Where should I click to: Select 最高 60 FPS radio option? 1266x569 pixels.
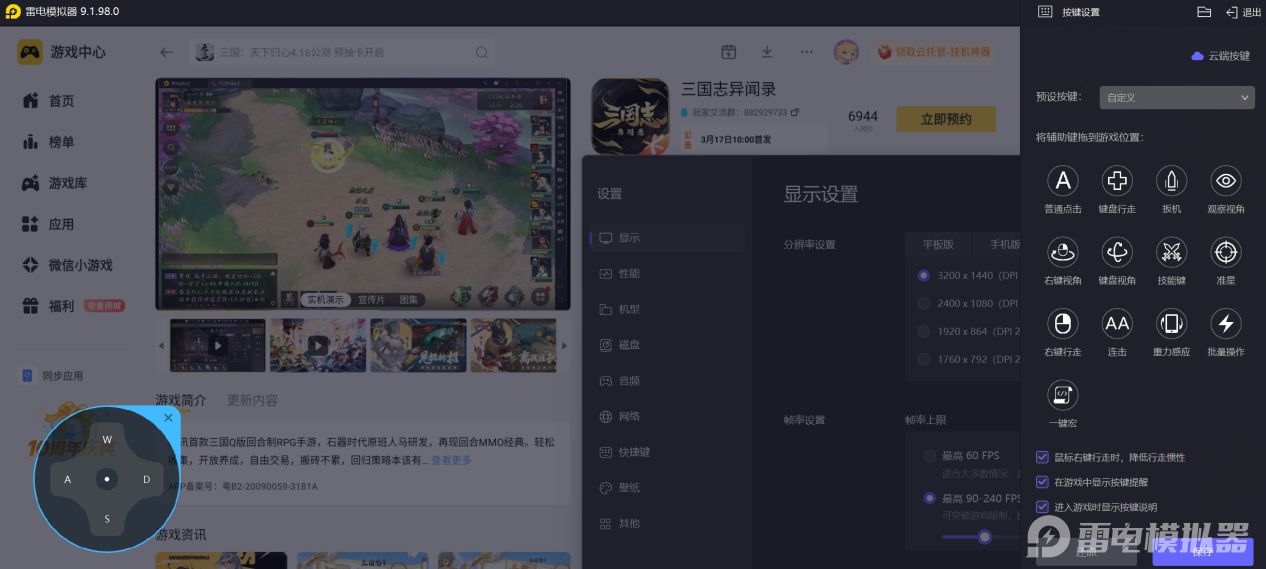coord(930,456)
